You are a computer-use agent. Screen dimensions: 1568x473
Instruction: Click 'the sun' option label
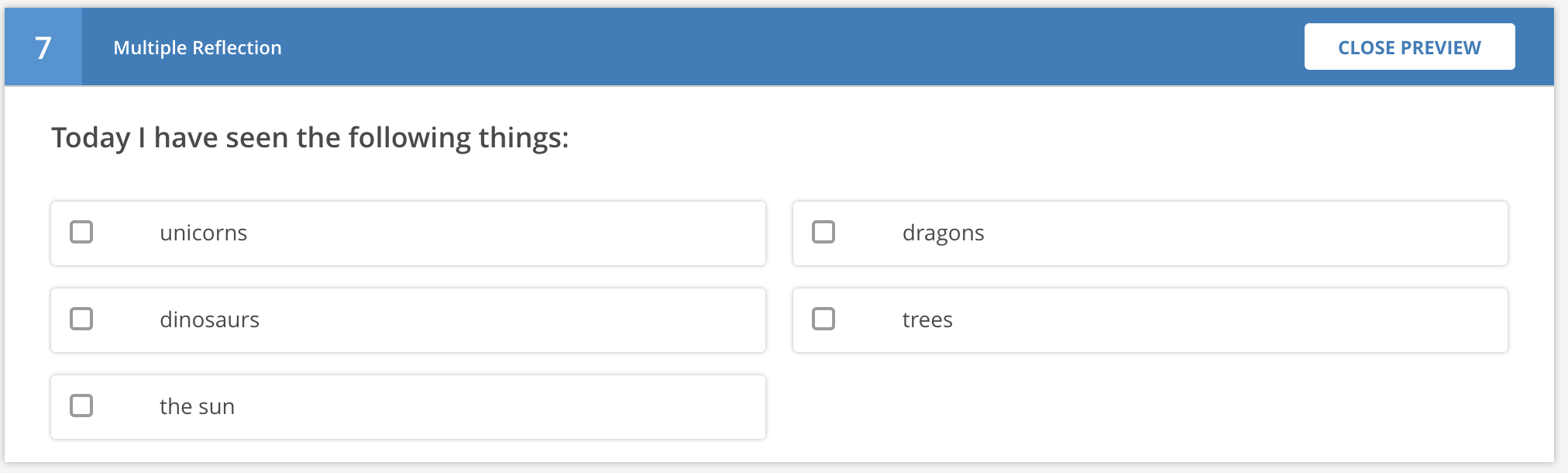click(197, 407)
